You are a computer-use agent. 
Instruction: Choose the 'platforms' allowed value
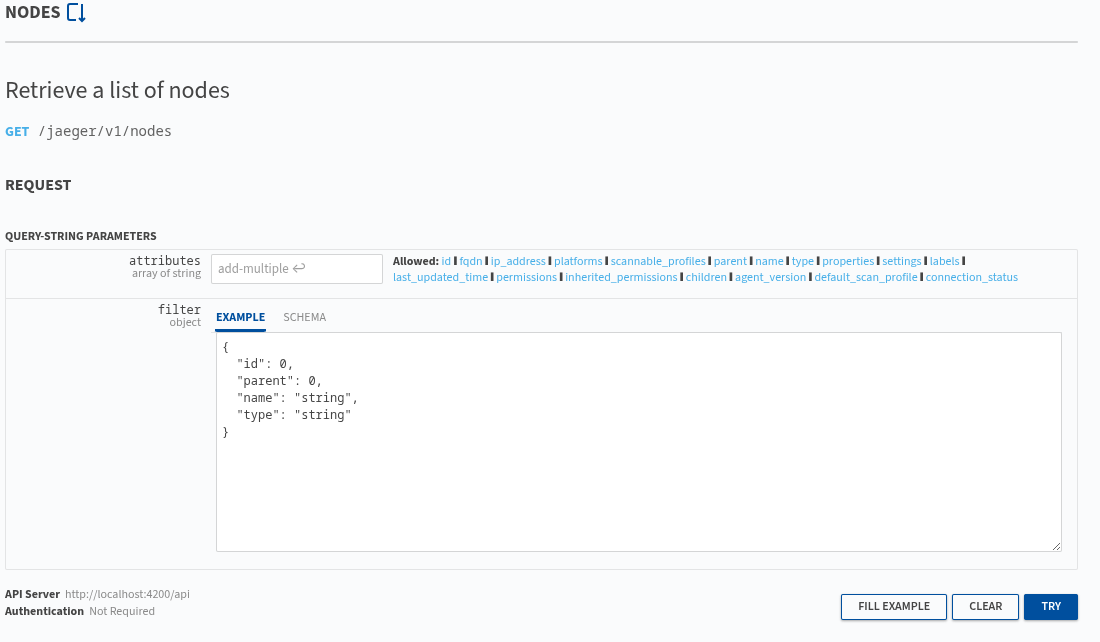pyautogui.click(x=578, y=261)
